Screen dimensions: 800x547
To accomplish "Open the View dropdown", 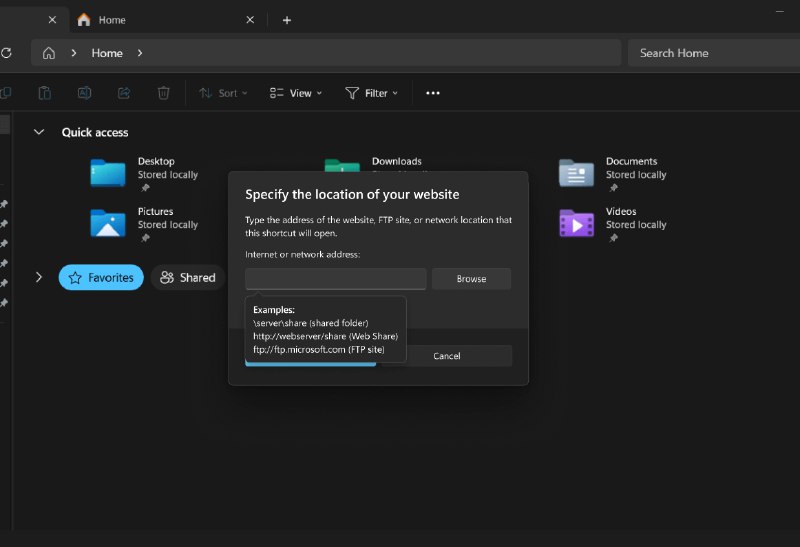I will (296, 93).
